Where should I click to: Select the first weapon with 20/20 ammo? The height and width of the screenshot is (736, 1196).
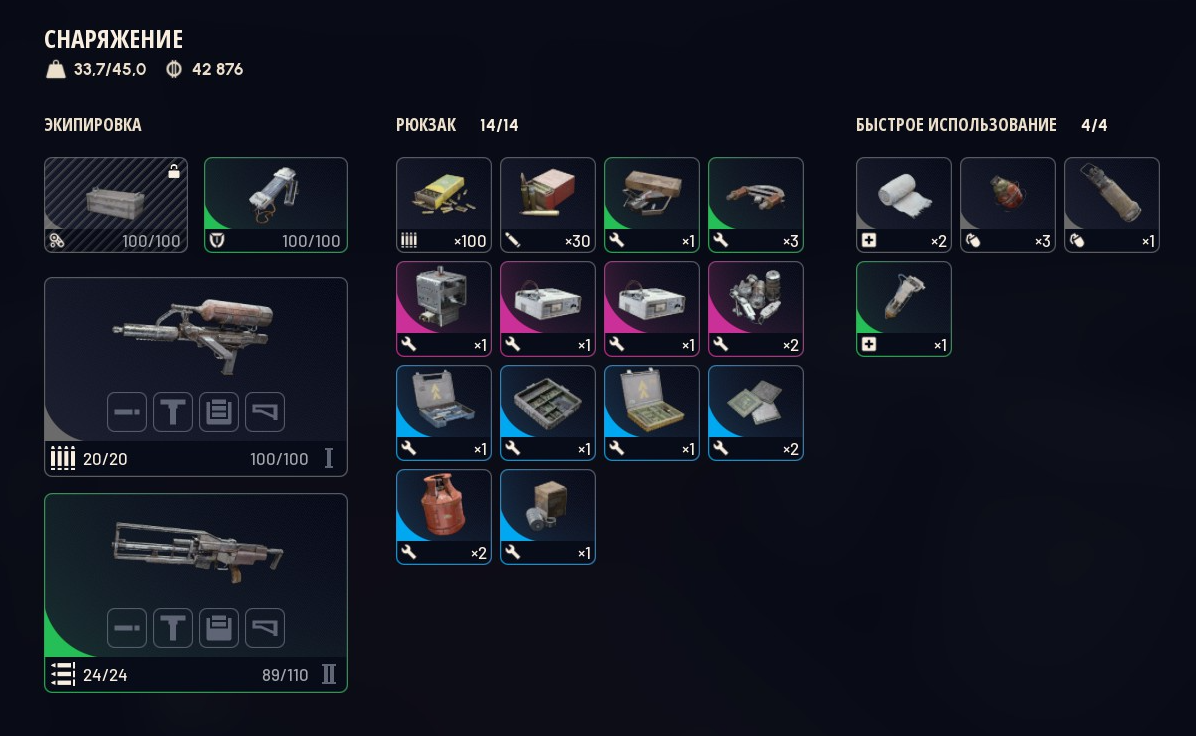[196, 377]
